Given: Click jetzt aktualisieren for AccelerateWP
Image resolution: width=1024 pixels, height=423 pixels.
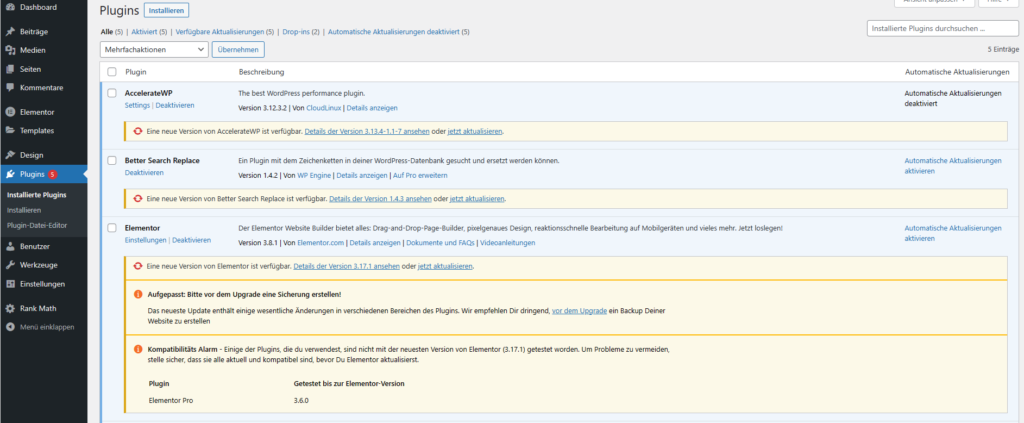Looking at the screenshot, I should point(475,131).
